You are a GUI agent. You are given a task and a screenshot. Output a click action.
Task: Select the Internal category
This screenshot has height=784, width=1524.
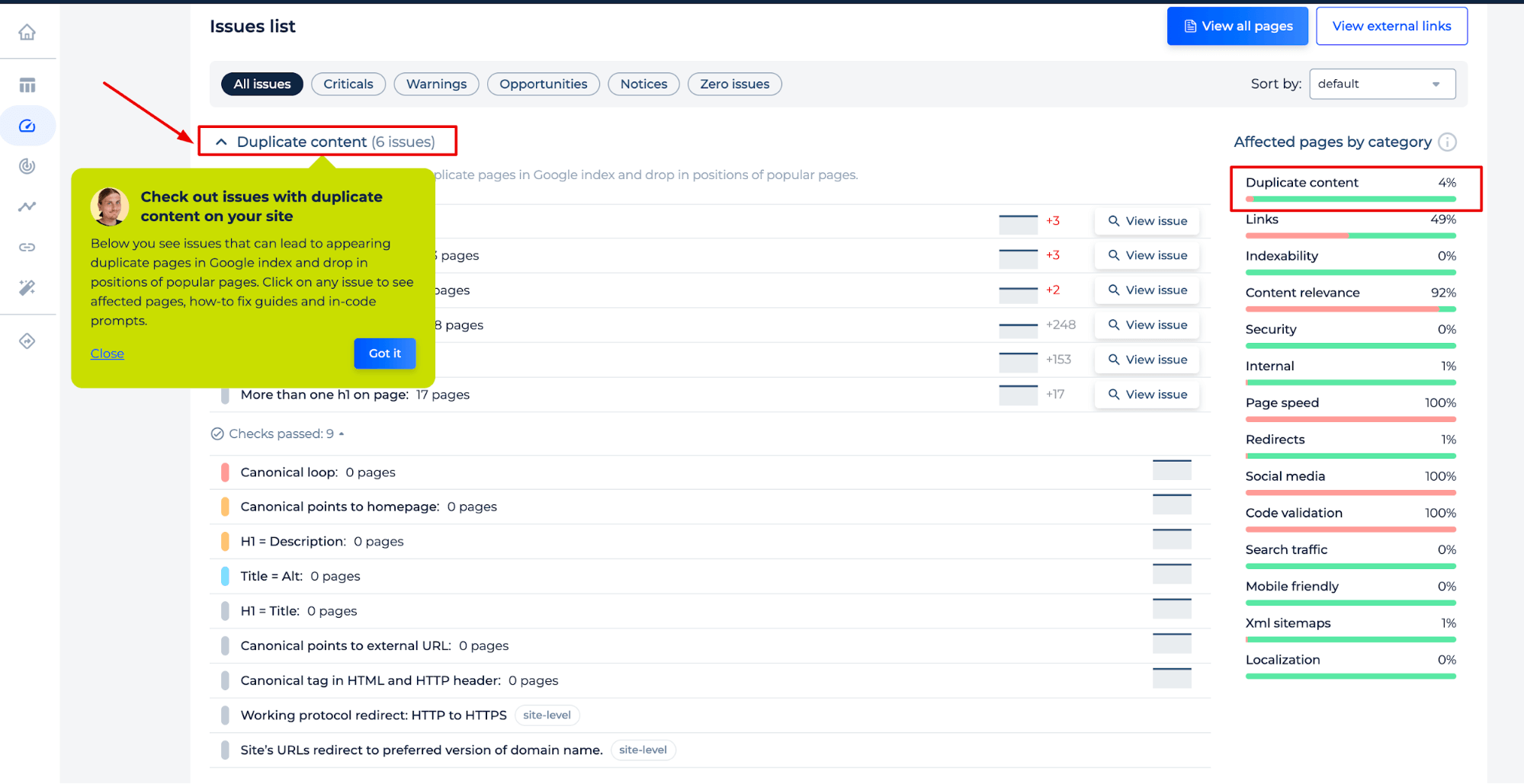pos(1350,372)
